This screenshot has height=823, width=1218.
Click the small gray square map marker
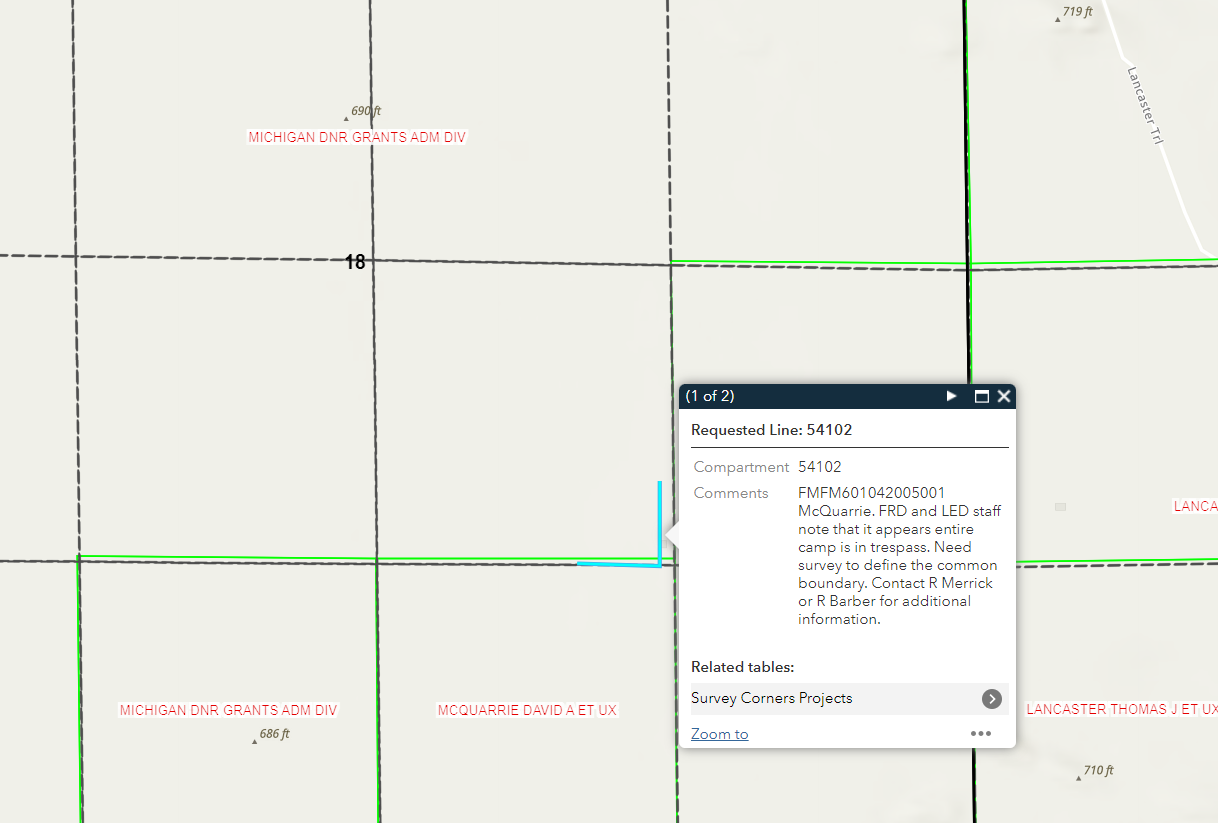[x=1060, y=507]
